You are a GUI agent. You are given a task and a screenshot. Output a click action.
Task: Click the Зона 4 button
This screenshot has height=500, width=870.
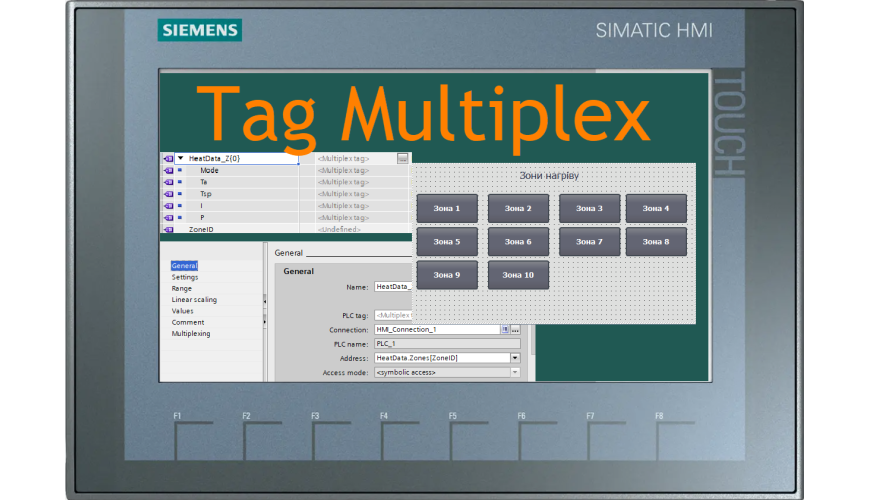[656, 209]
